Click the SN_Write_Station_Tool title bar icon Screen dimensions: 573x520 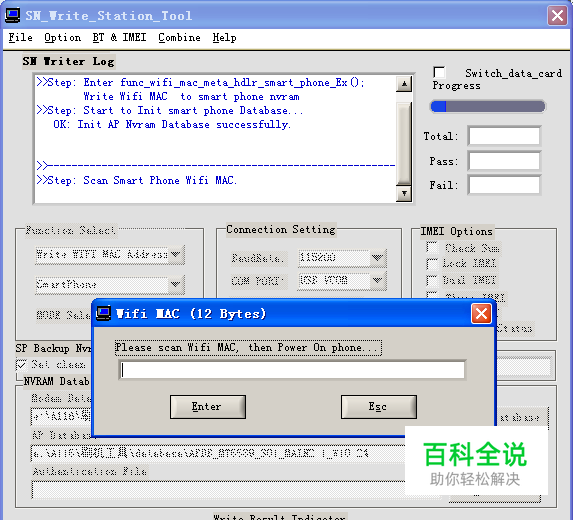[x=12, y=15]
